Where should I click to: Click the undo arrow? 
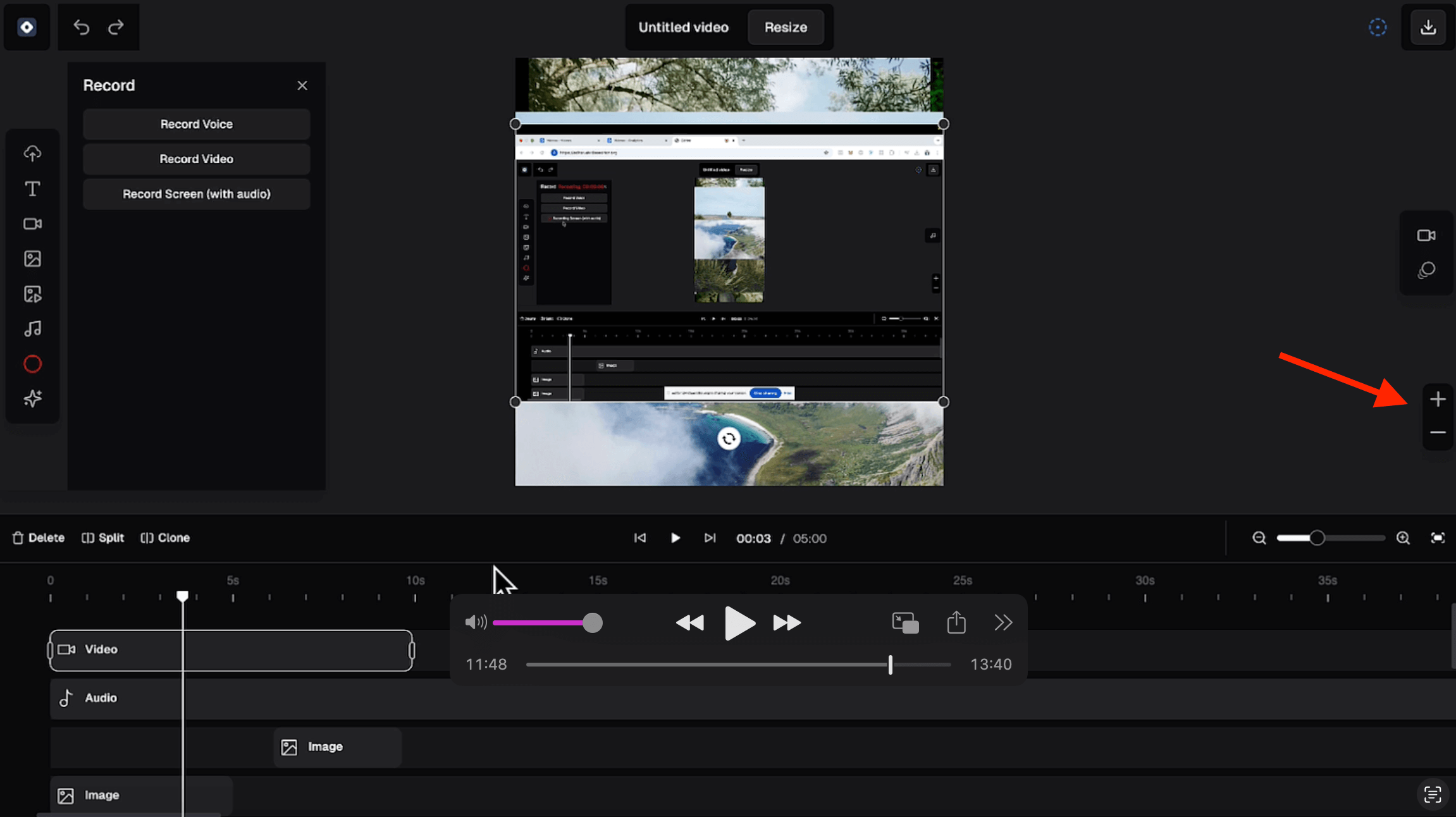(81, 27)
